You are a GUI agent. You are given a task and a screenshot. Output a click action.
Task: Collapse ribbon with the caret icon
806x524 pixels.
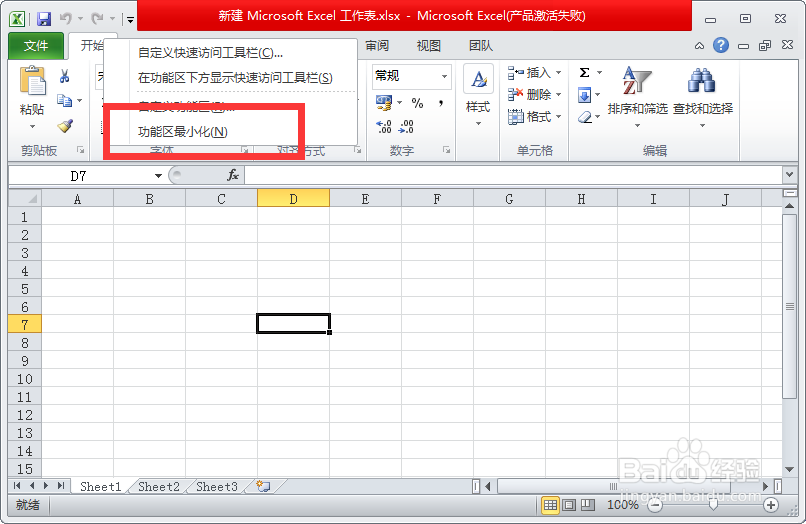tap(699, 46)
